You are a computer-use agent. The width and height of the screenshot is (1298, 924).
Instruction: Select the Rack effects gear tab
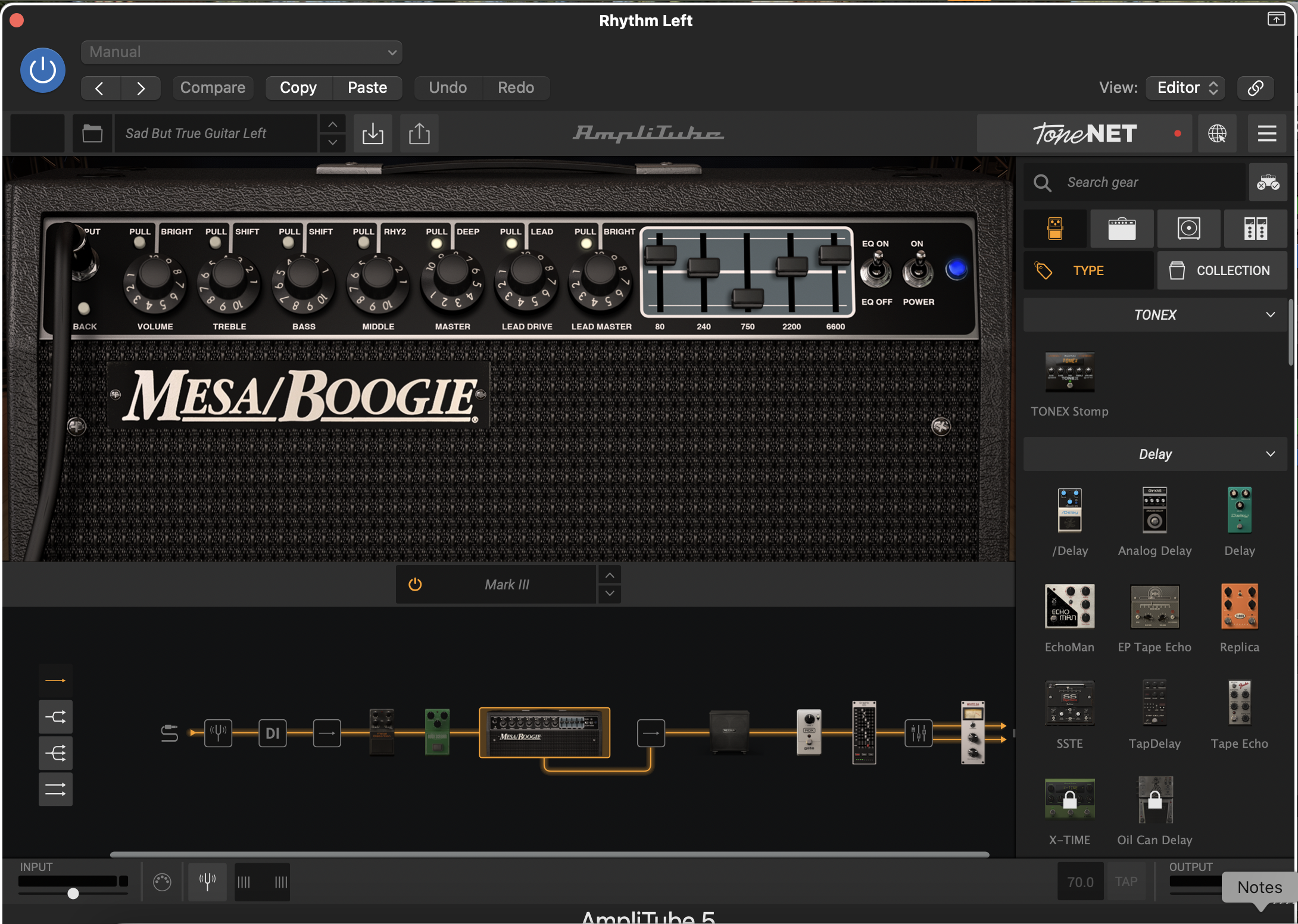[x=1255, y=229]
